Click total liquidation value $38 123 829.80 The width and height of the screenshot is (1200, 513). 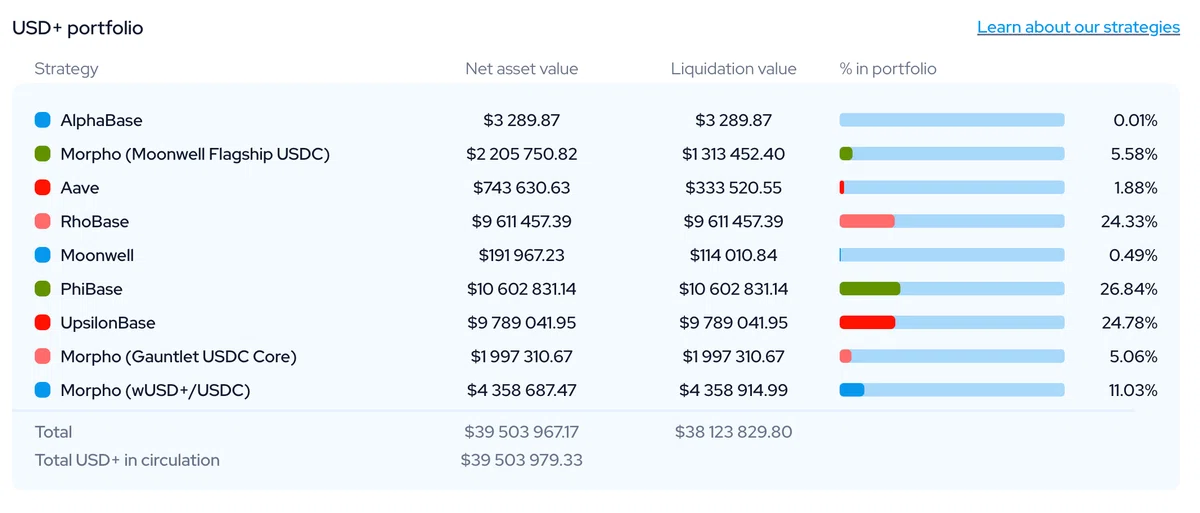(734, 432)
